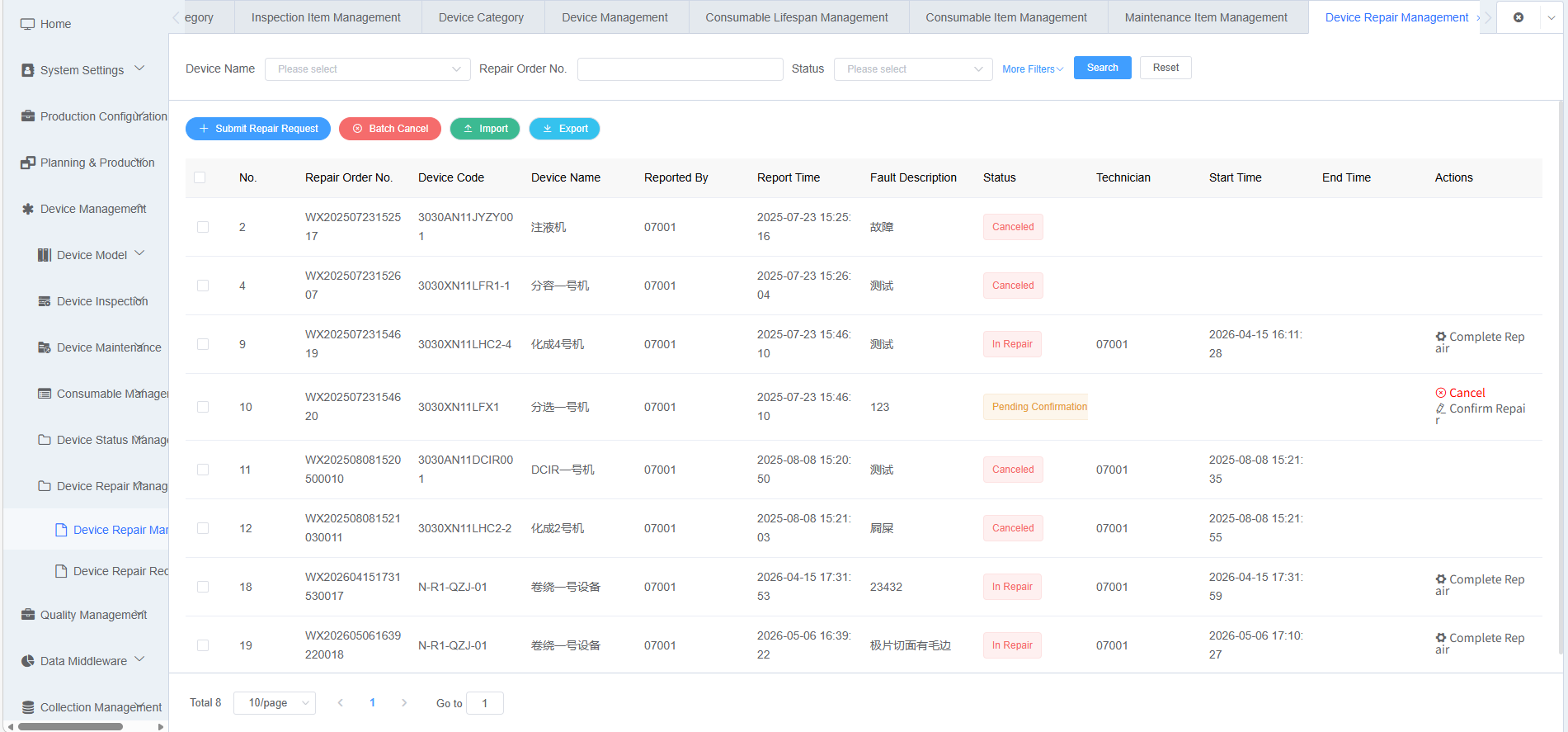This screenshot has width=1568, height=732.
Task: Click the gear icon for row 18 Complete Repair
Action: click(x=1441, y=579)
